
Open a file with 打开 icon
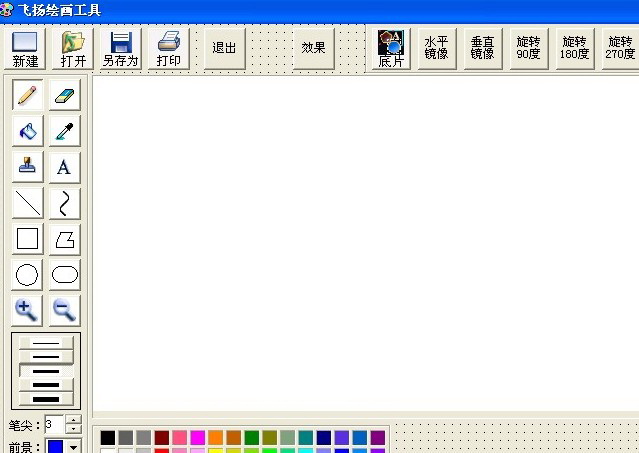pos(73,49)
